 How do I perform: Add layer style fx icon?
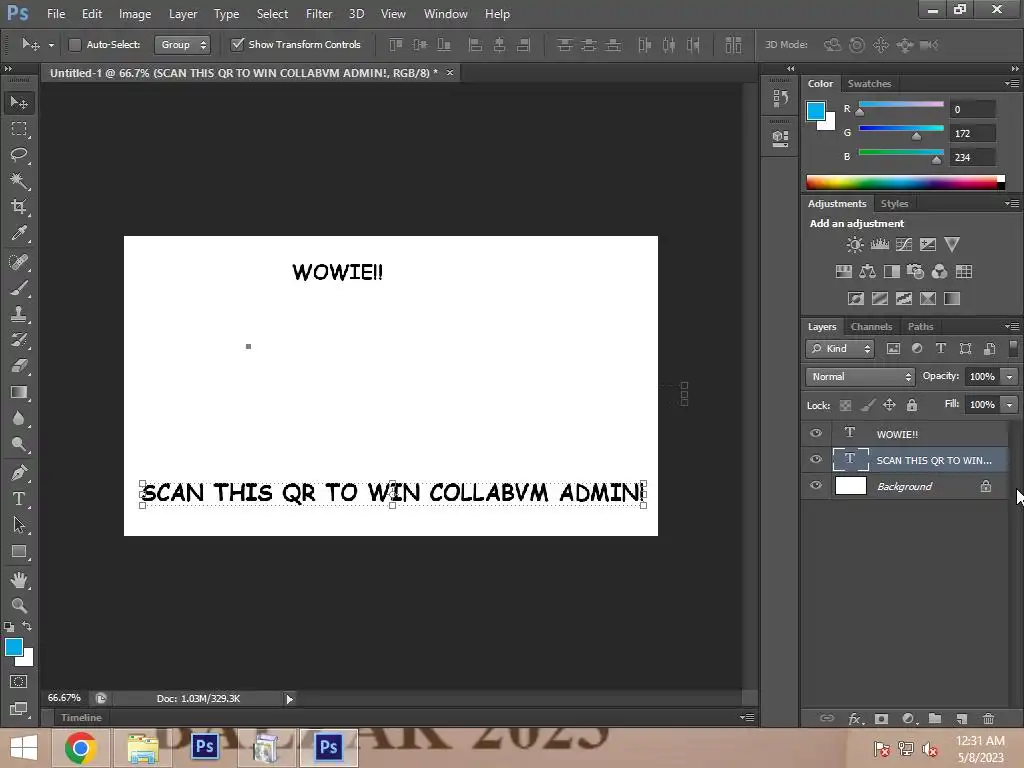(x=855, y=718)
